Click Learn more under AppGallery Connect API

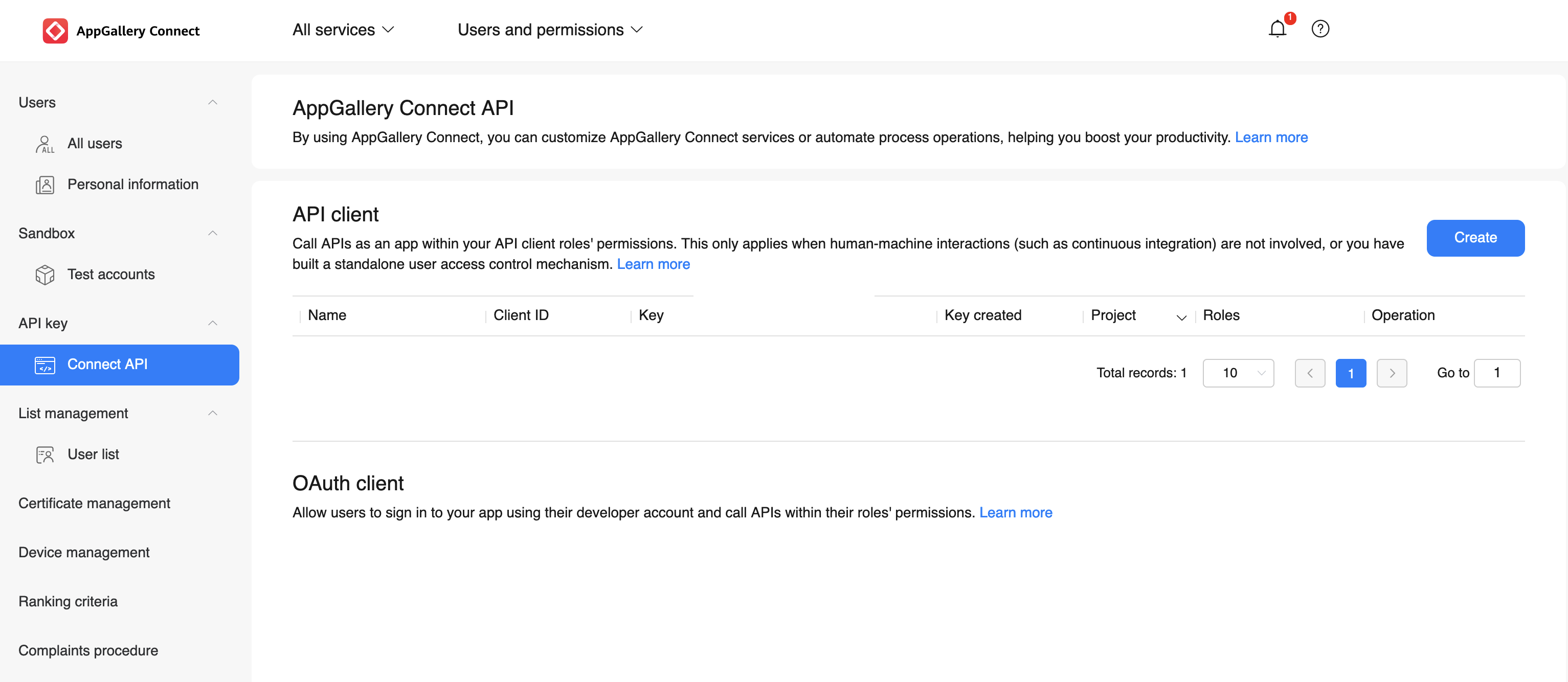point(1271,138)
